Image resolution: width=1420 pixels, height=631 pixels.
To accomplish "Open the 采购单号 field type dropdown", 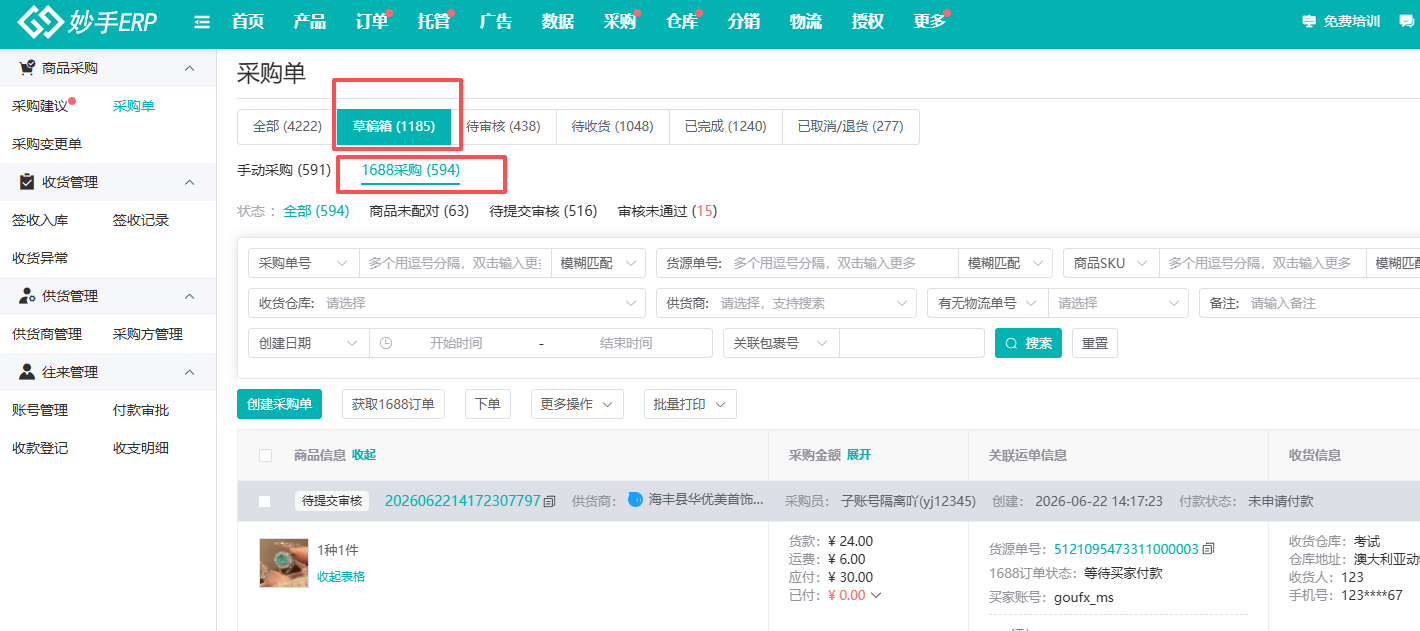I will 303,263.
